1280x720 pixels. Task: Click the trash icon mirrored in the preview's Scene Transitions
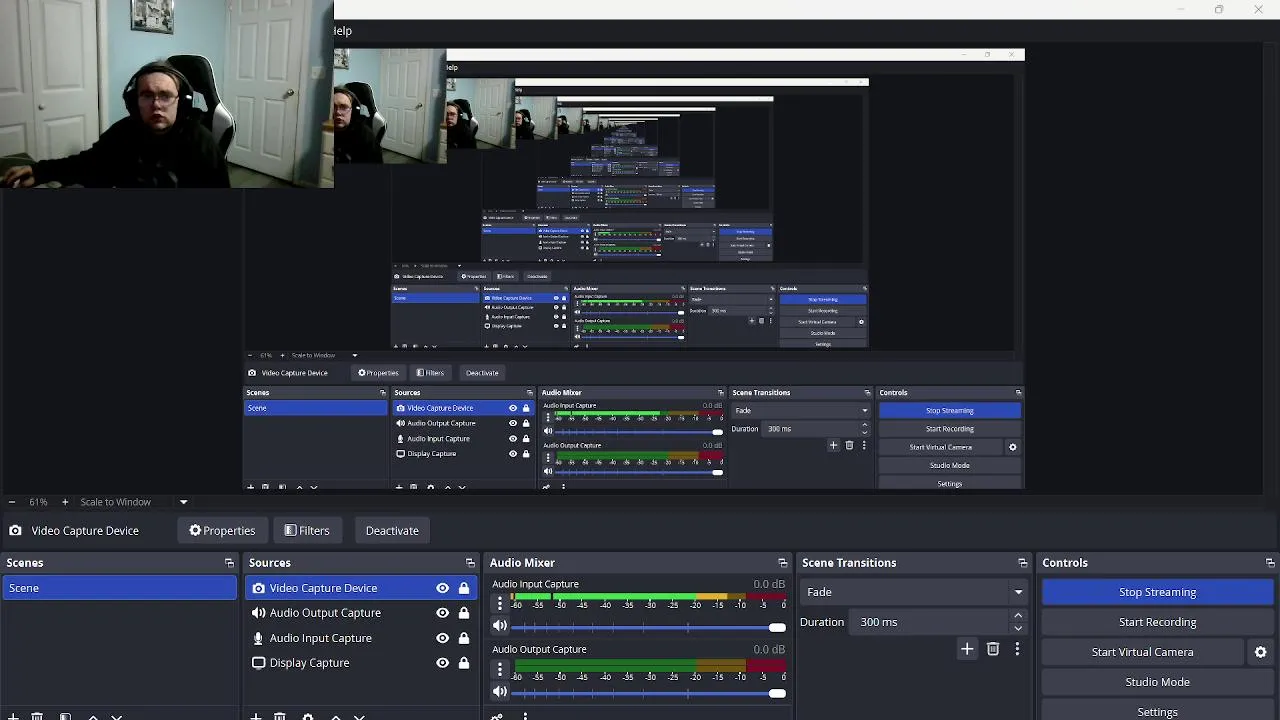850,445
